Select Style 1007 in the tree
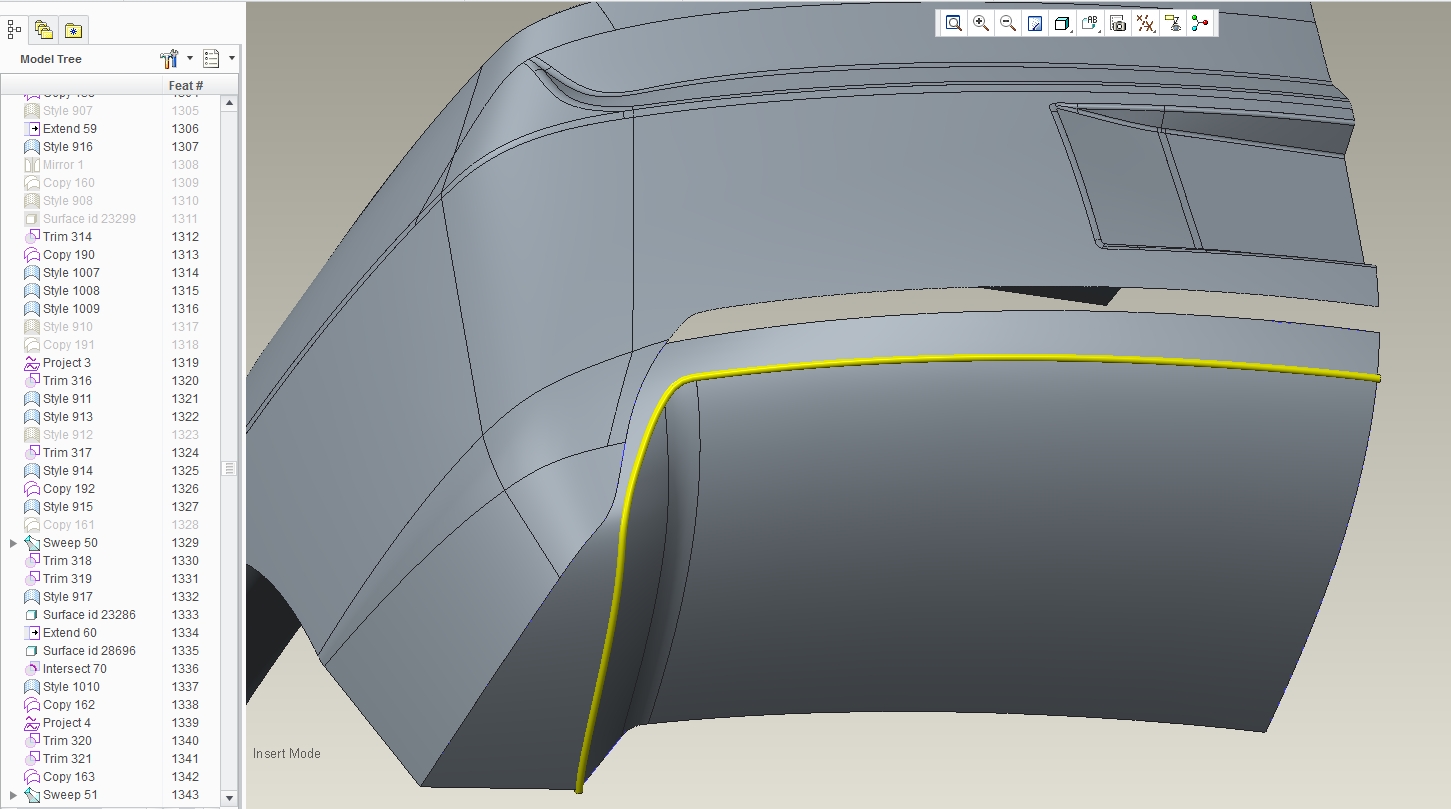 (71, 273)
